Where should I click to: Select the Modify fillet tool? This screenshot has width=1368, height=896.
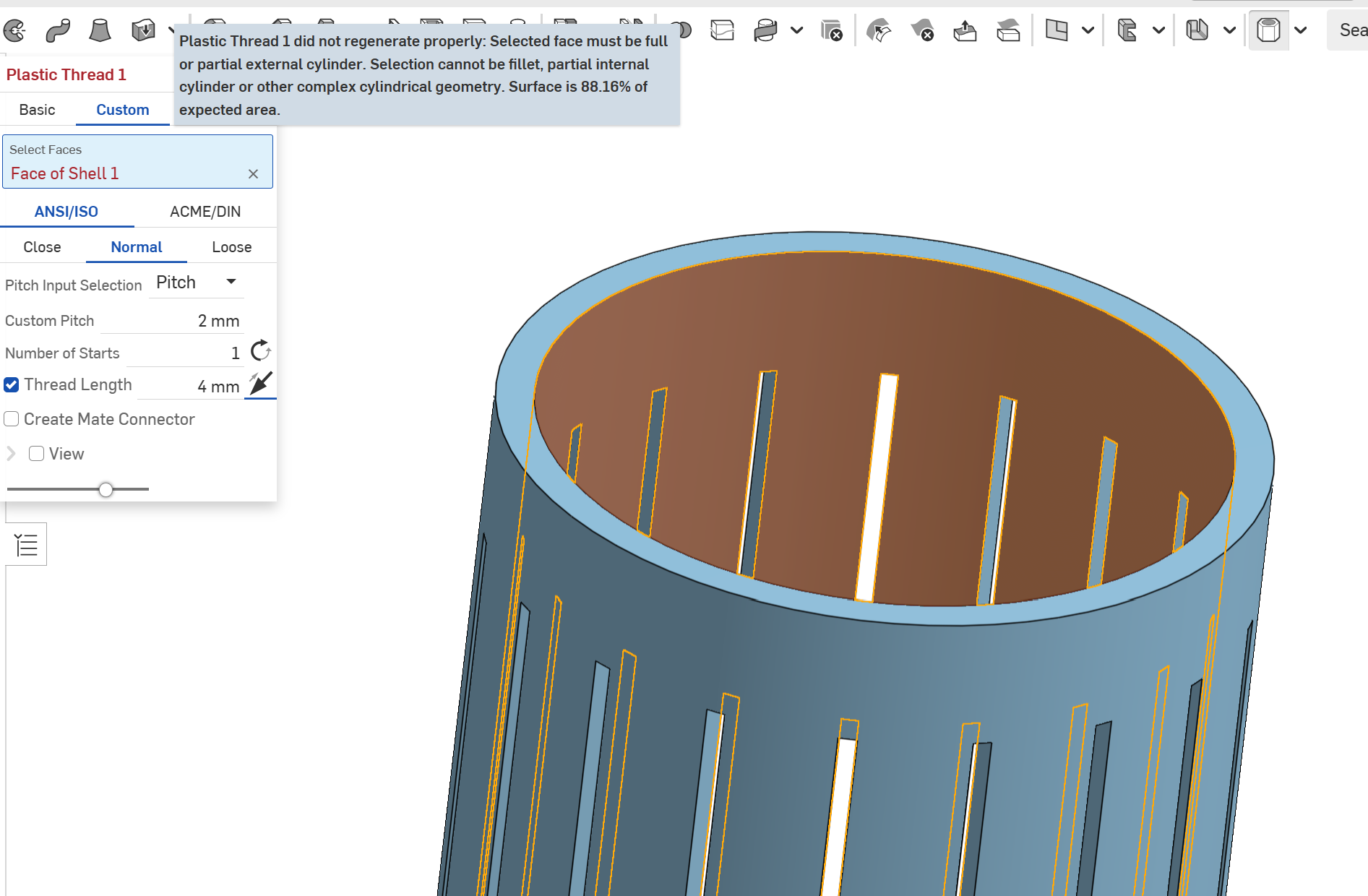tap(878, 30)
